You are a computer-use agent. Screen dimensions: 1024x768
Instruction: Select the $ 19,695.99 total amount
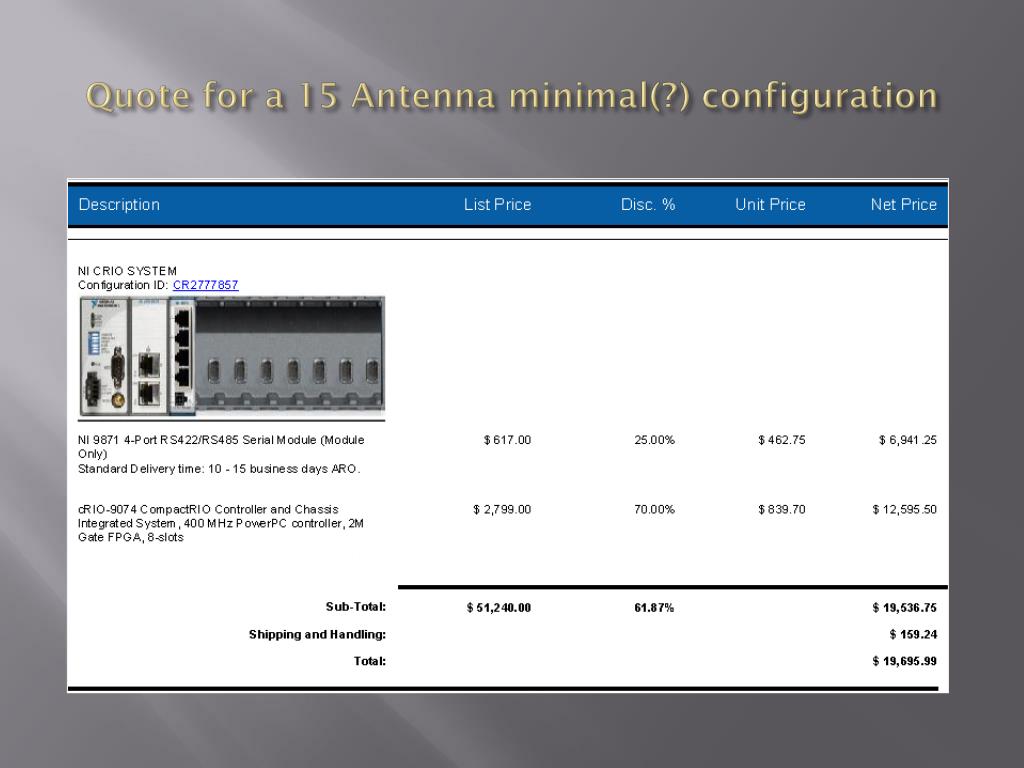(904, 661)
